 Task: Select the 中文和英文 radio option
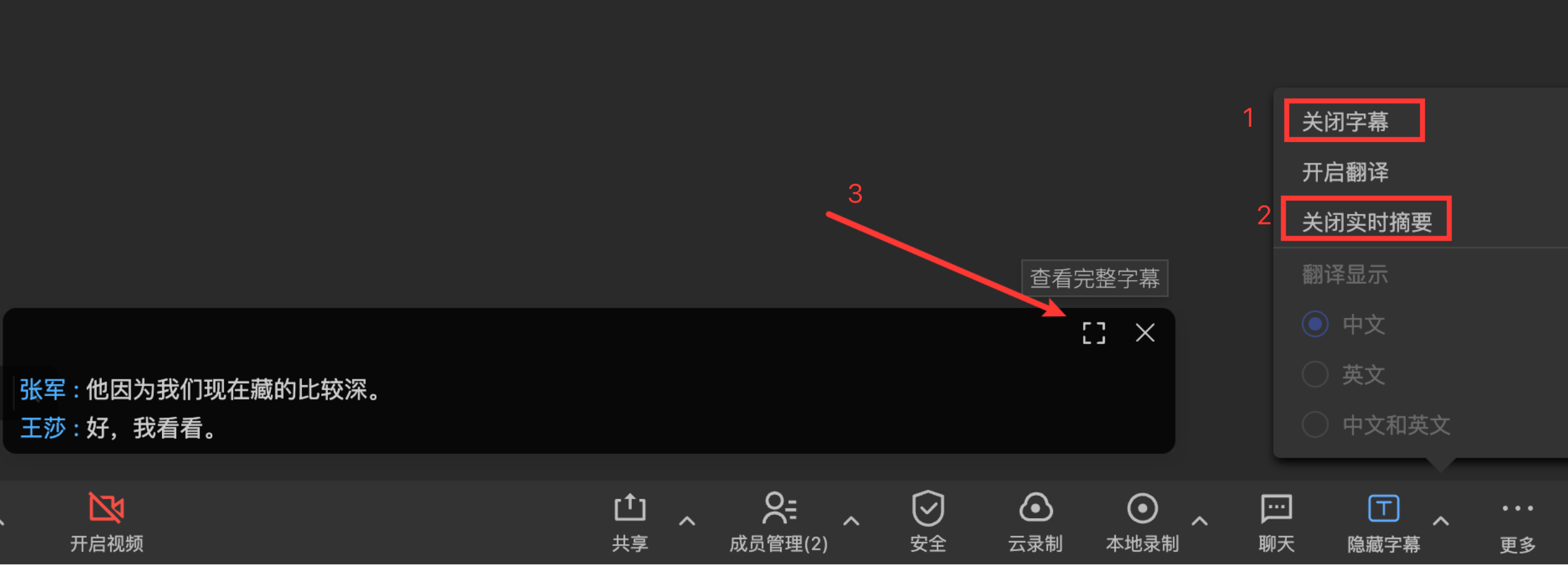pyautogui.click(x=1315, y=424)
